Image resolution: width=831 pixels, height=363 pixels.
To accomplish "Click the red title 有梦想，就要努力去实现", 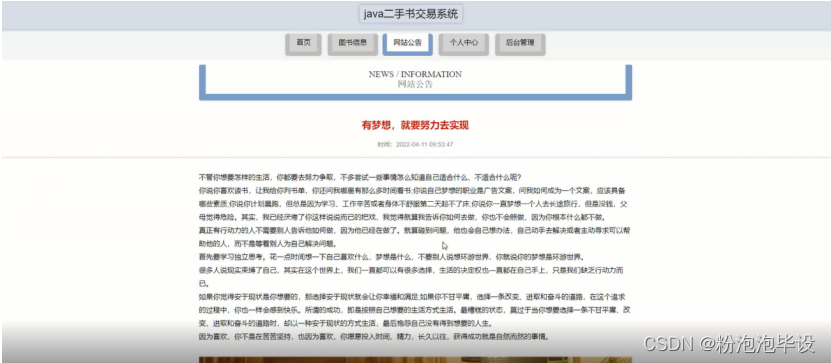I will click(415, 126).
